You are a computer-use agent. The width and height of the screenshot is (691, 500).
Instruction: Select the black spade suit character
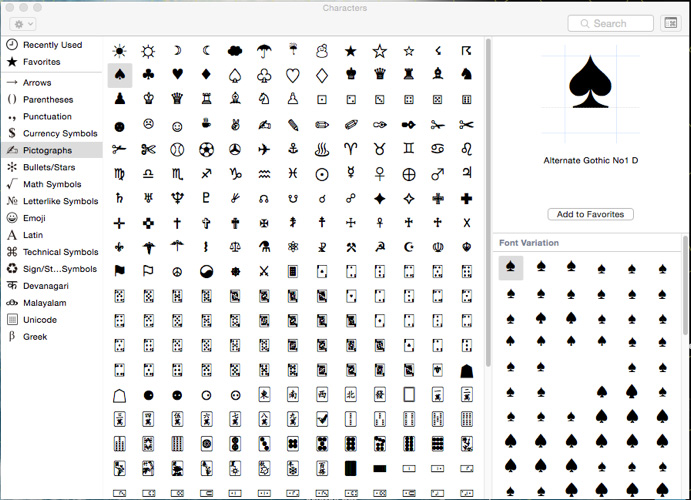click(119, 75)
